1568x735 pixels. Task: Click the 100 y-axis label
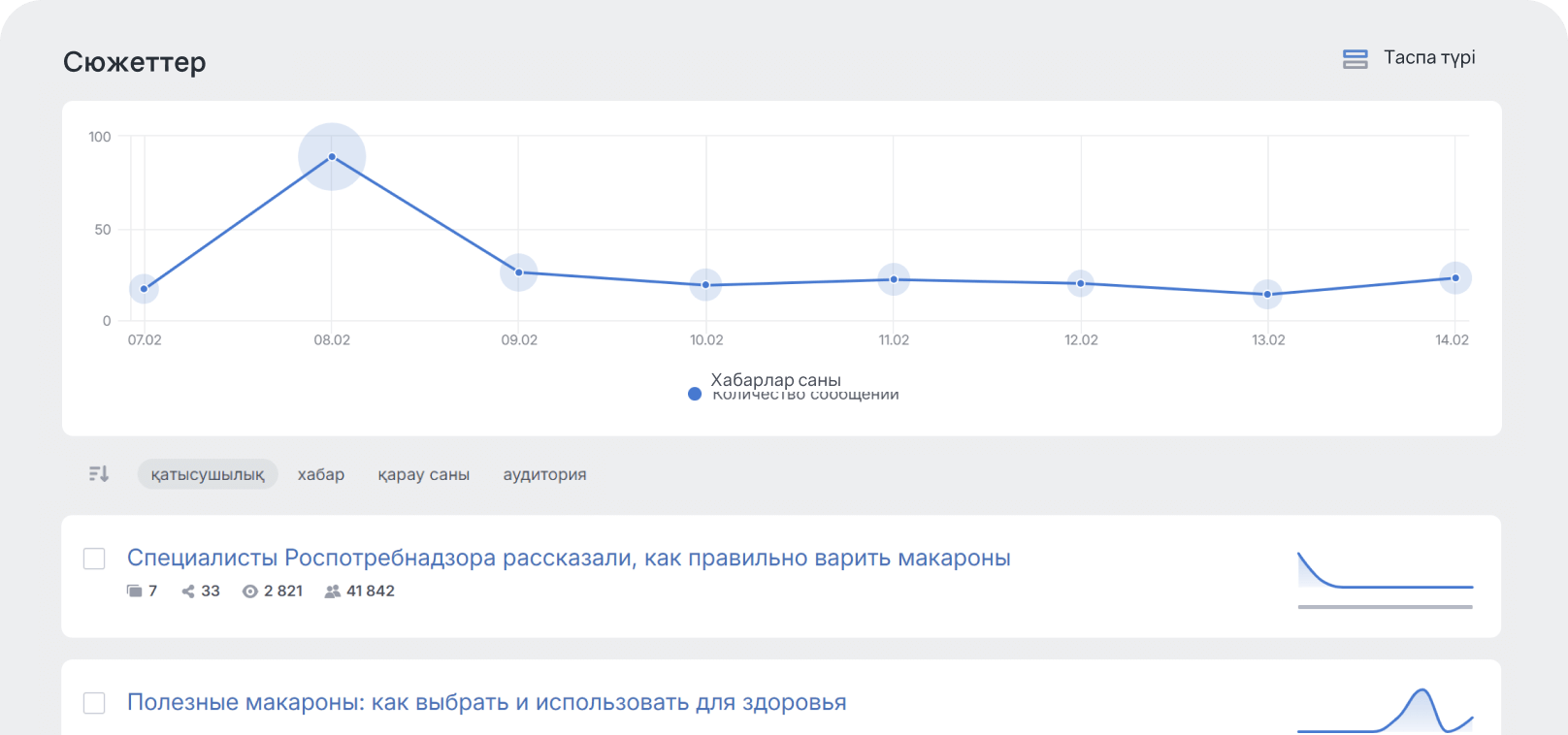tap(100, 137)
